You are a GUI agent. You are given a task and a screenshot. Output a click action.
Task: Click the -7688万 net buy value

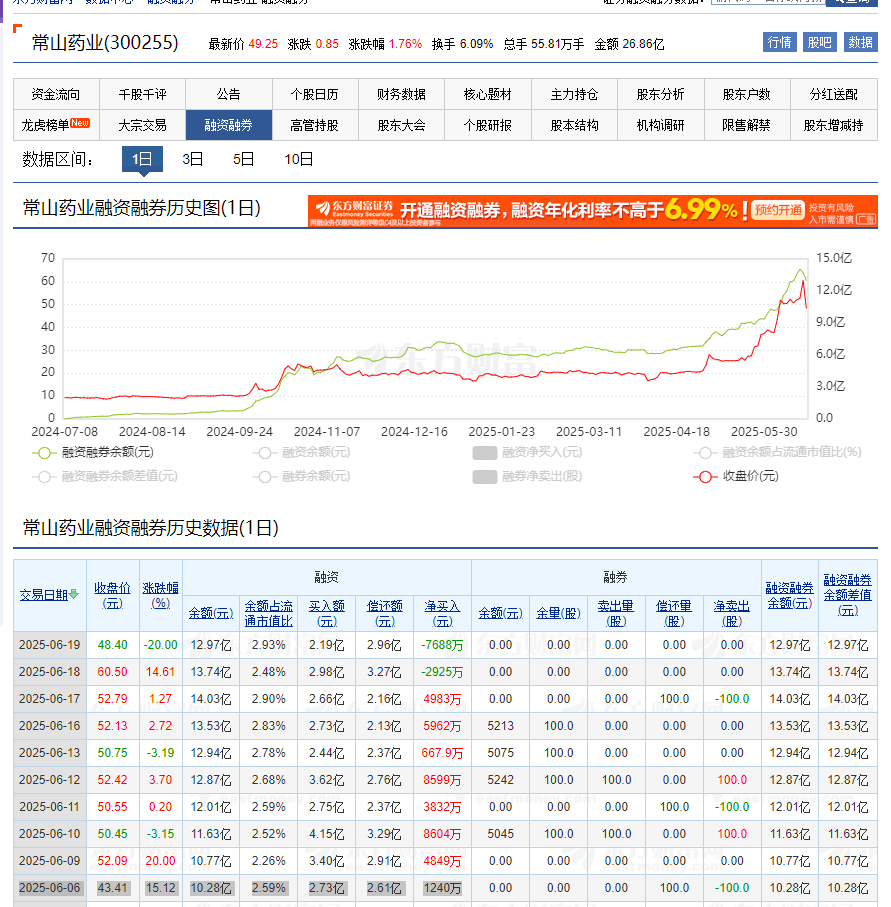point(442,645)
